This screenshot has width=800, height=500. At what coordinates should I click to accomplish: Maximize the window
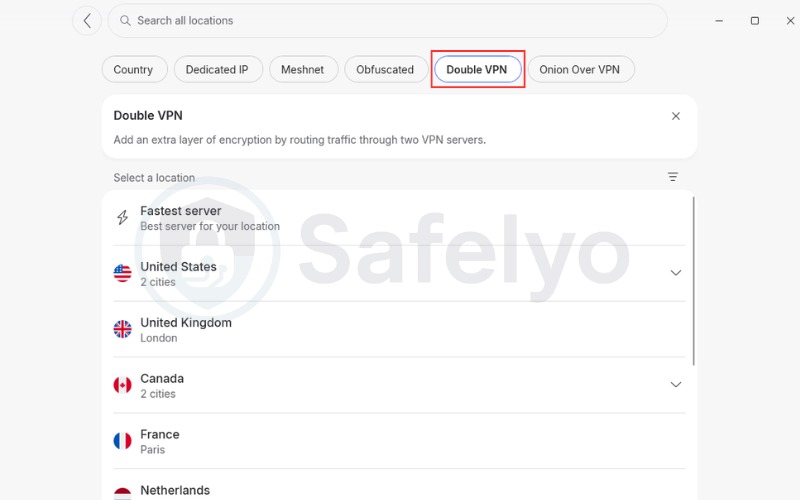pyautogui.click(x=755, y=21)
